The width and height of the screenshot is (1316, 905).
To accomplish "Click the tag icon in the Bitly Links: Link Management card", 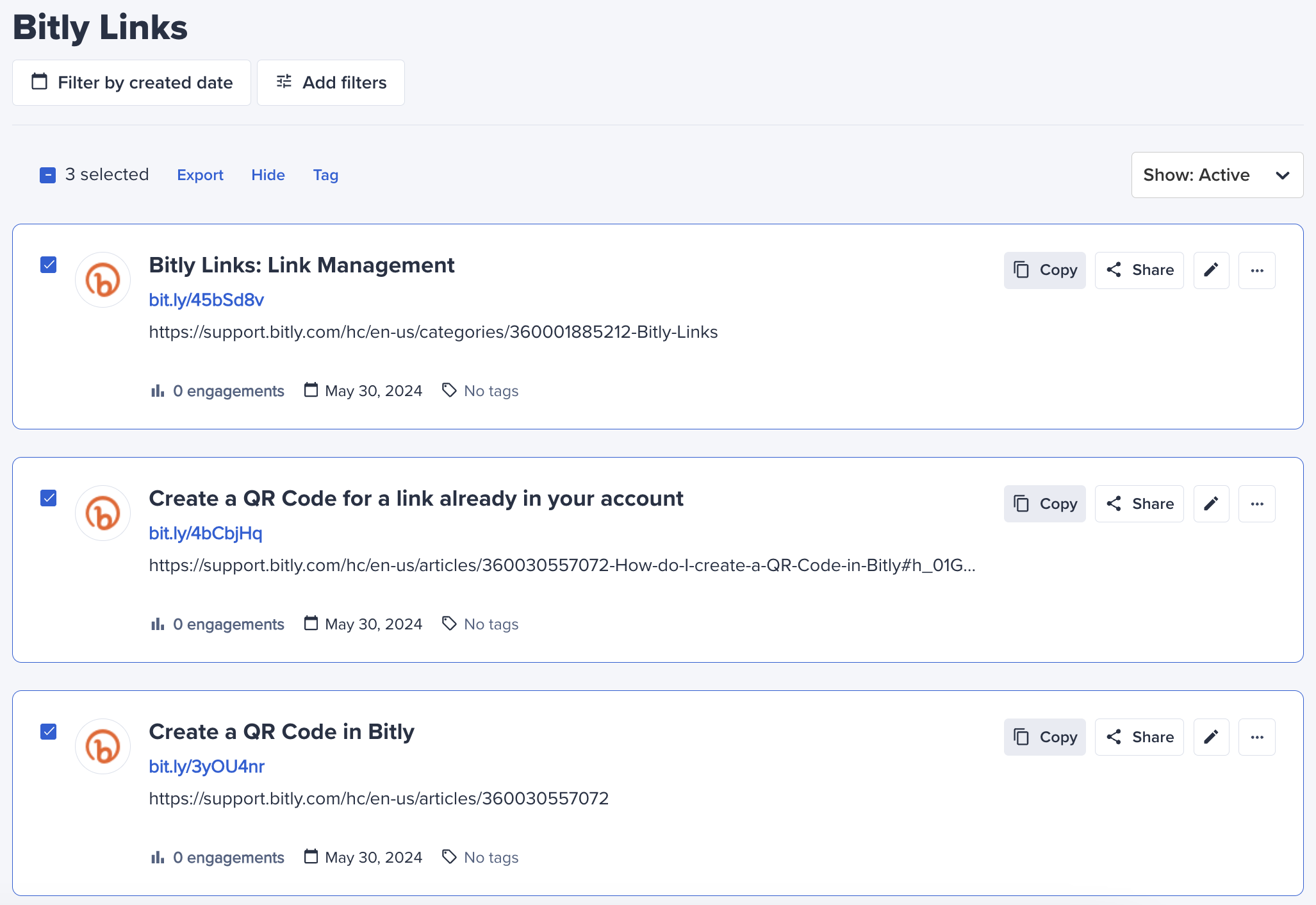I will [x=449, y=390].
